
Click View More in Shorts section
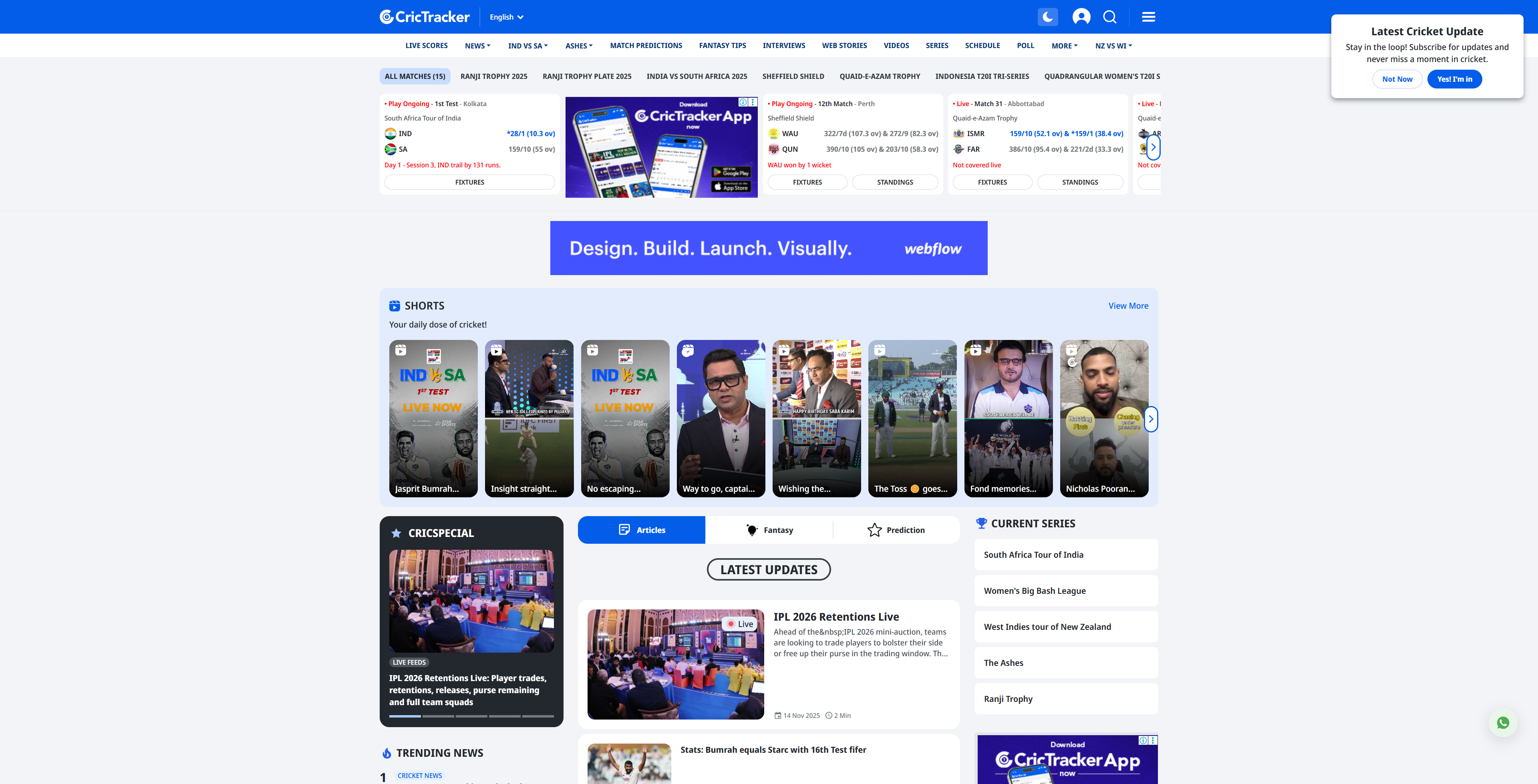tap(1128, 306)
